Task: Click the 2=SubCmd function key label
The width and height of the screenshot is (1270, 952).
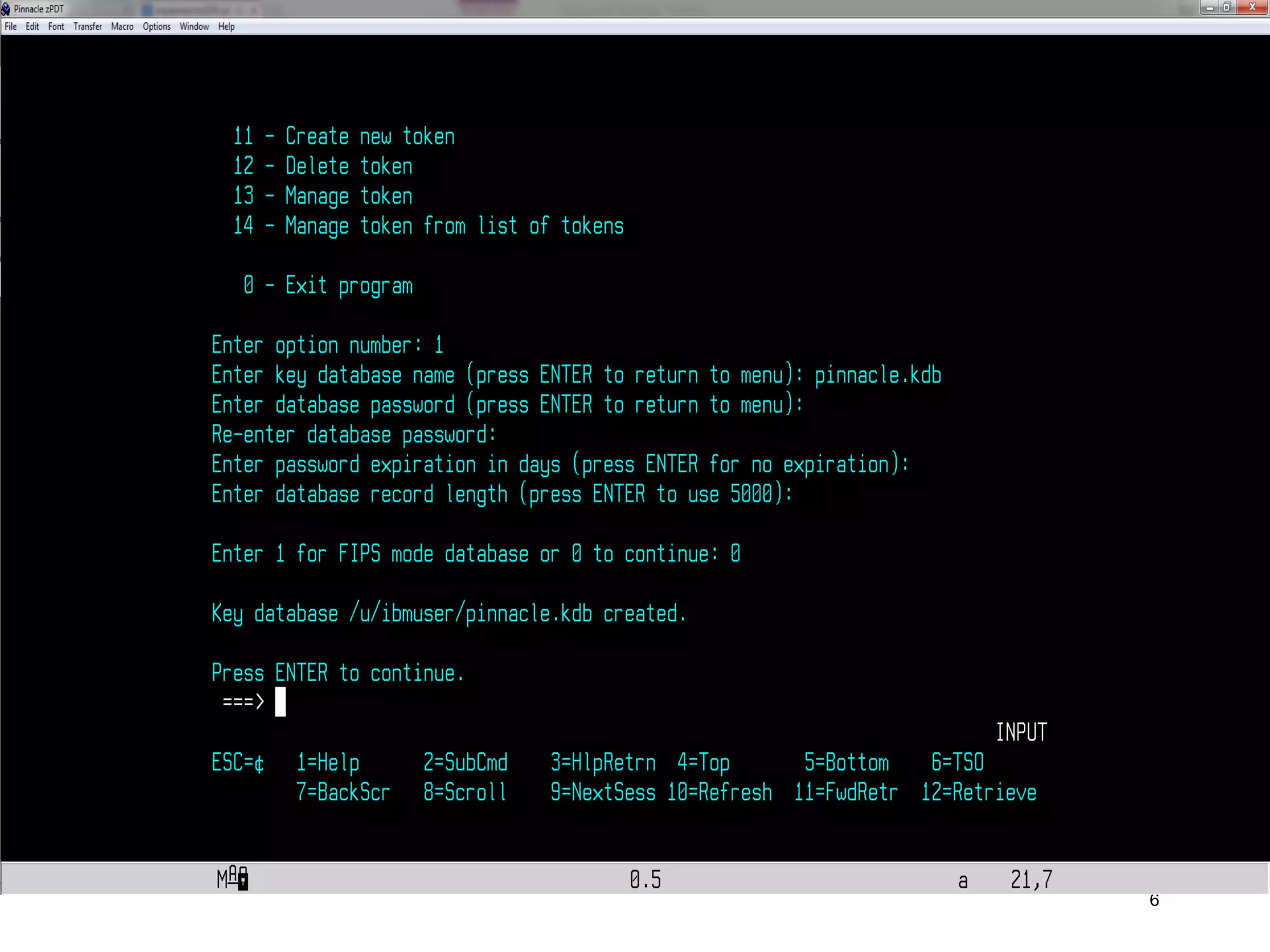Action: [x=465, y=762]
